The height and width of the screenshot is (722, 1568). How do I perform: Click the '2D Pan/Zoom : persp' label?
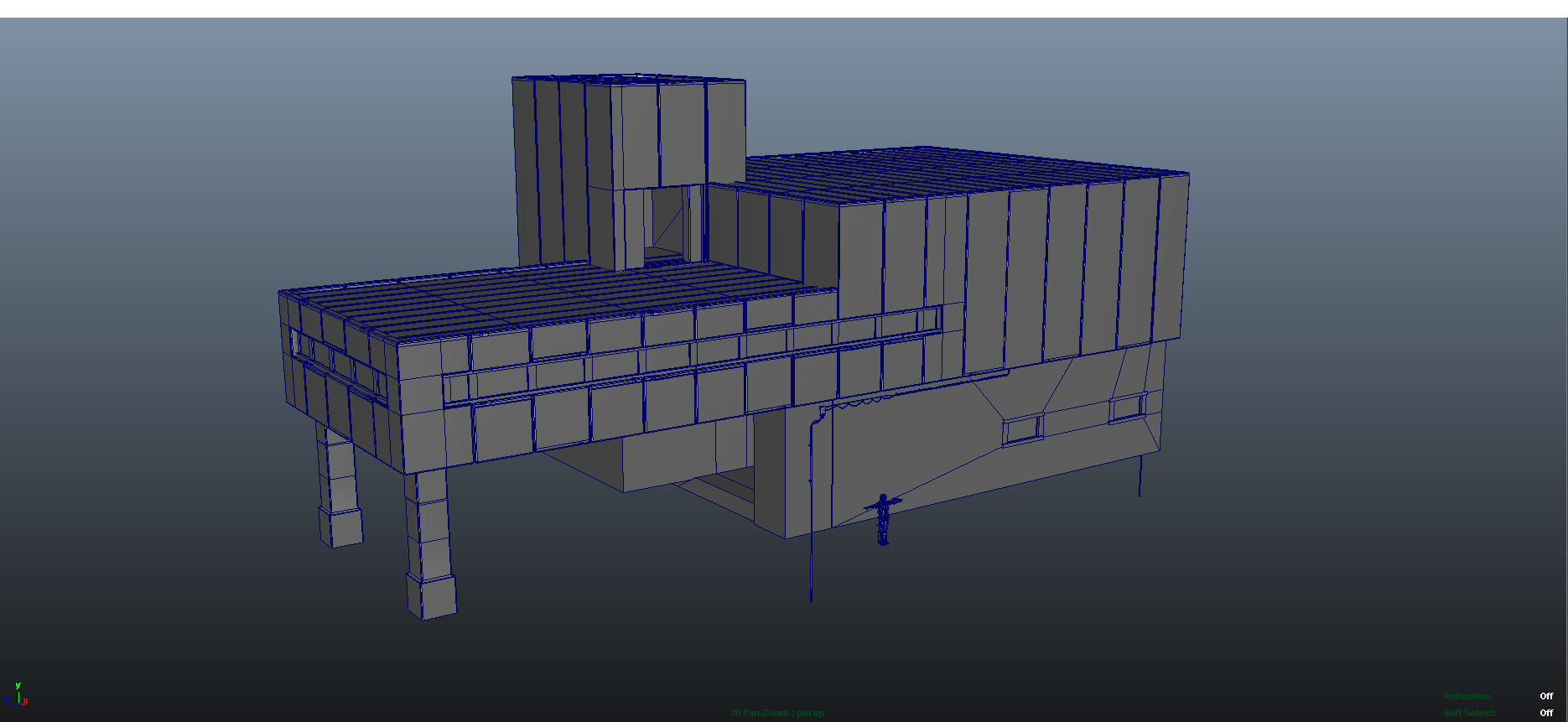tap(776, 713)
